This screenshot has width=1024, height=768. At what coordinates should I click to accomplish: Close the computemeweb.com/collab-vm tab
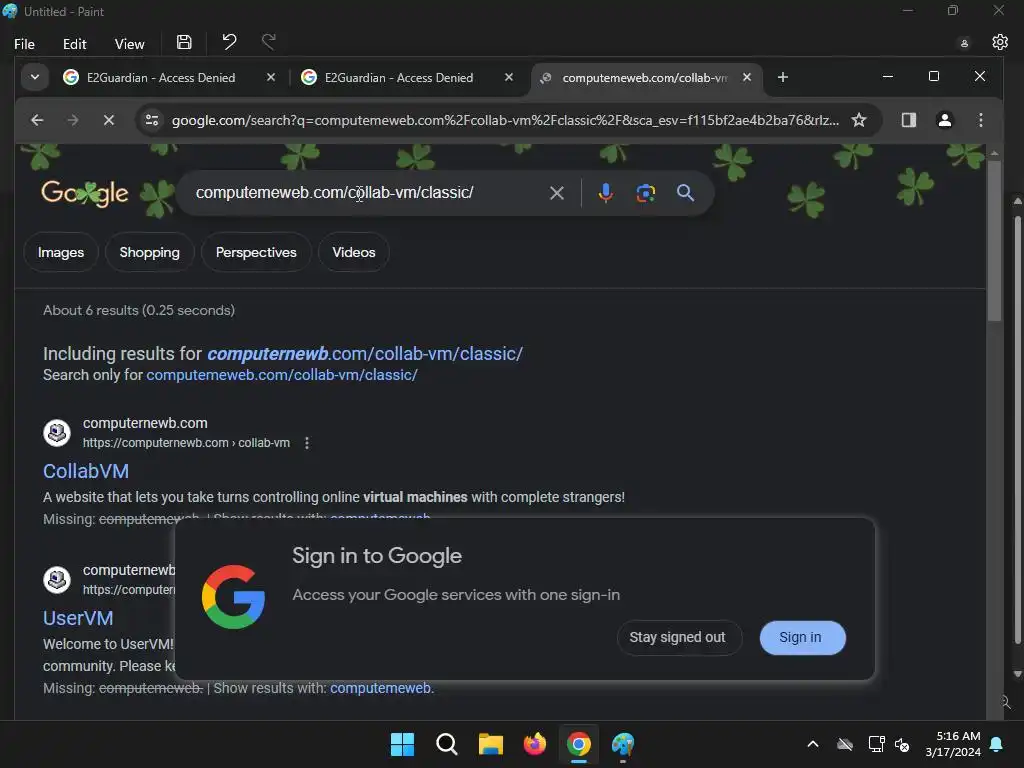(x=747, y=77)
